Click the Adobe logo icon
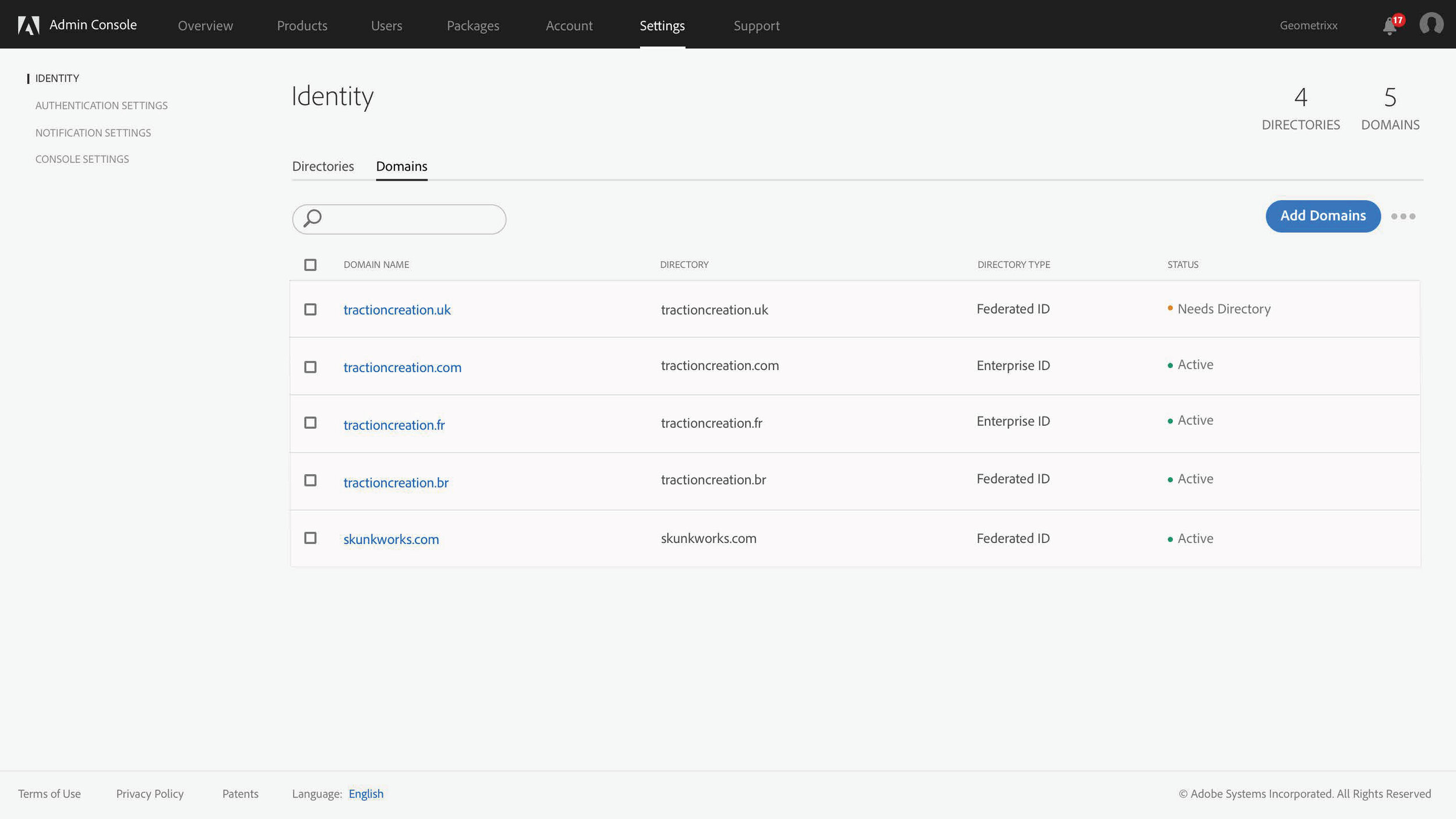 [x=29, y=25]
